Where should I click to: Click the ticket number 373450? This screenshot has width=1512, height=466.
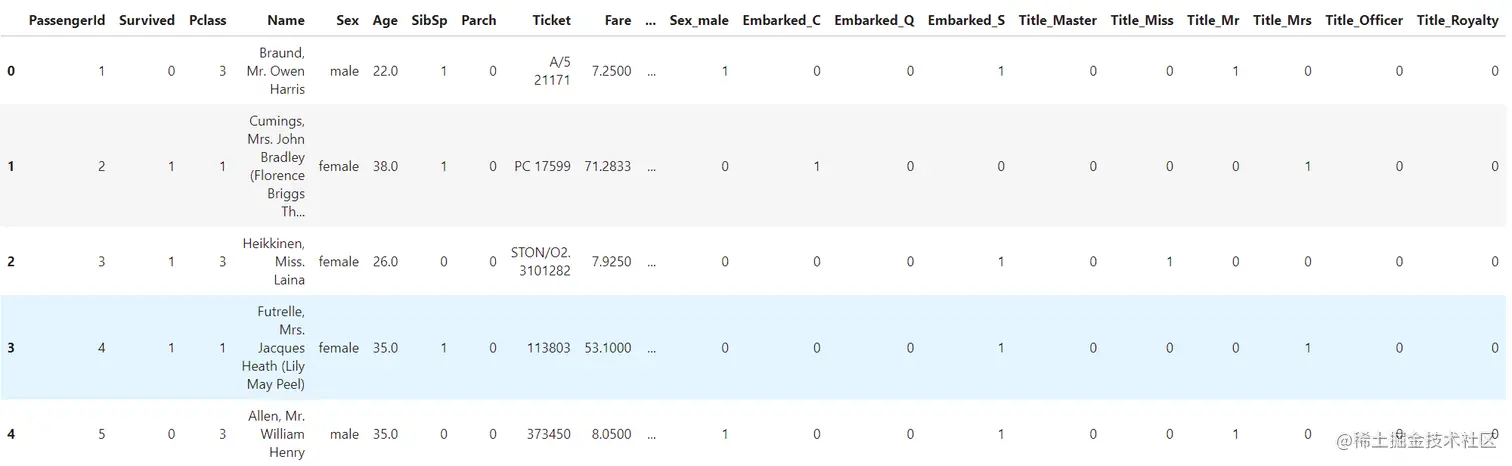(x=549, y=435)
